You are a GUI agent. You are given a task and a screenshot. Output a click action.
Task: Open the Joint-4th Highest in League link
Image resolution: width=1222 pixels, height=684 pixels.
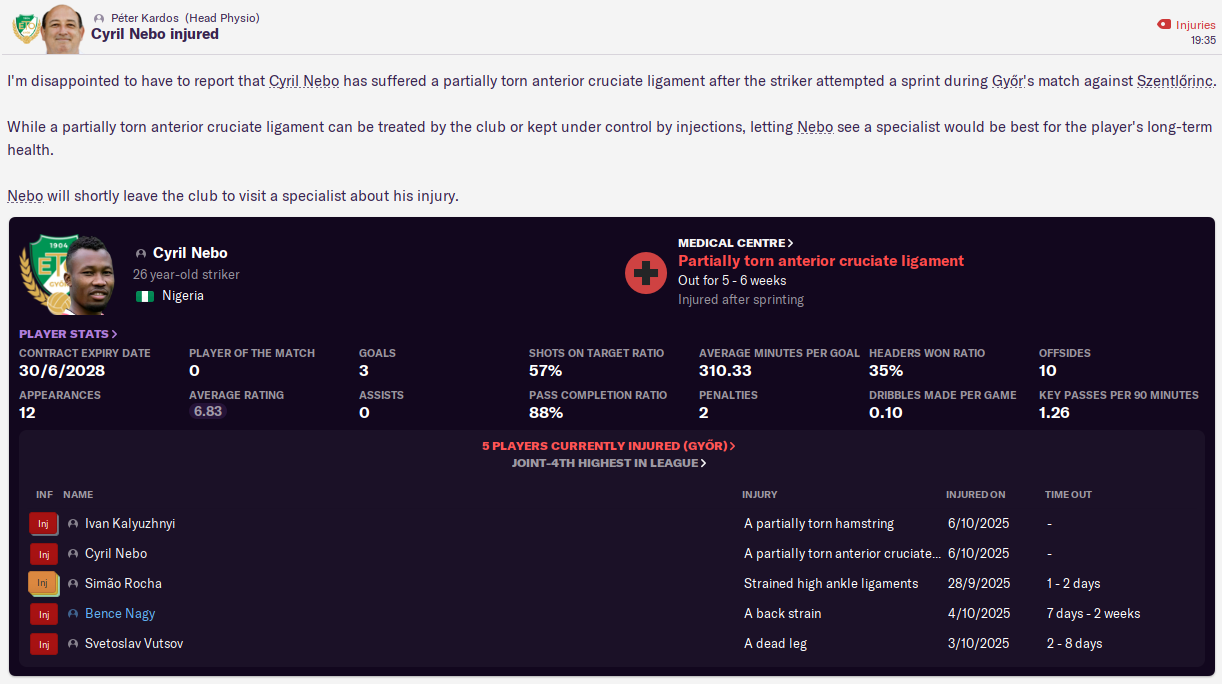tap(608, 463)
